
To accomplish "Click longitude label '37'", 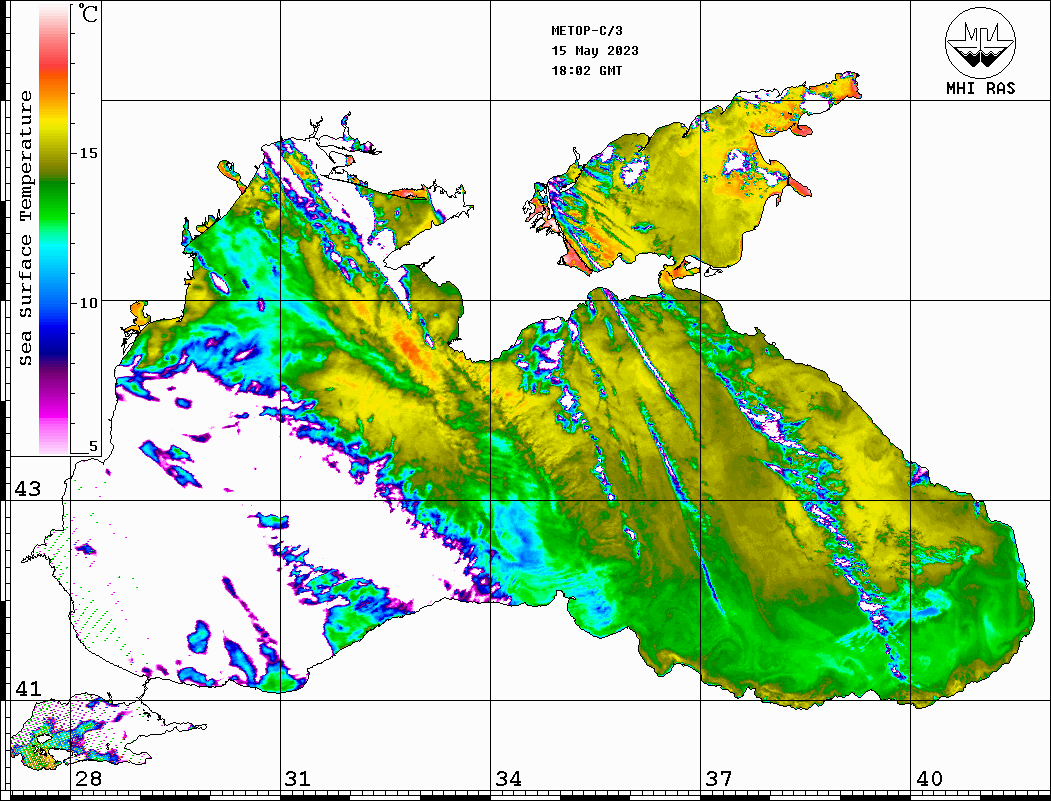I will click(x=719, y=779).
